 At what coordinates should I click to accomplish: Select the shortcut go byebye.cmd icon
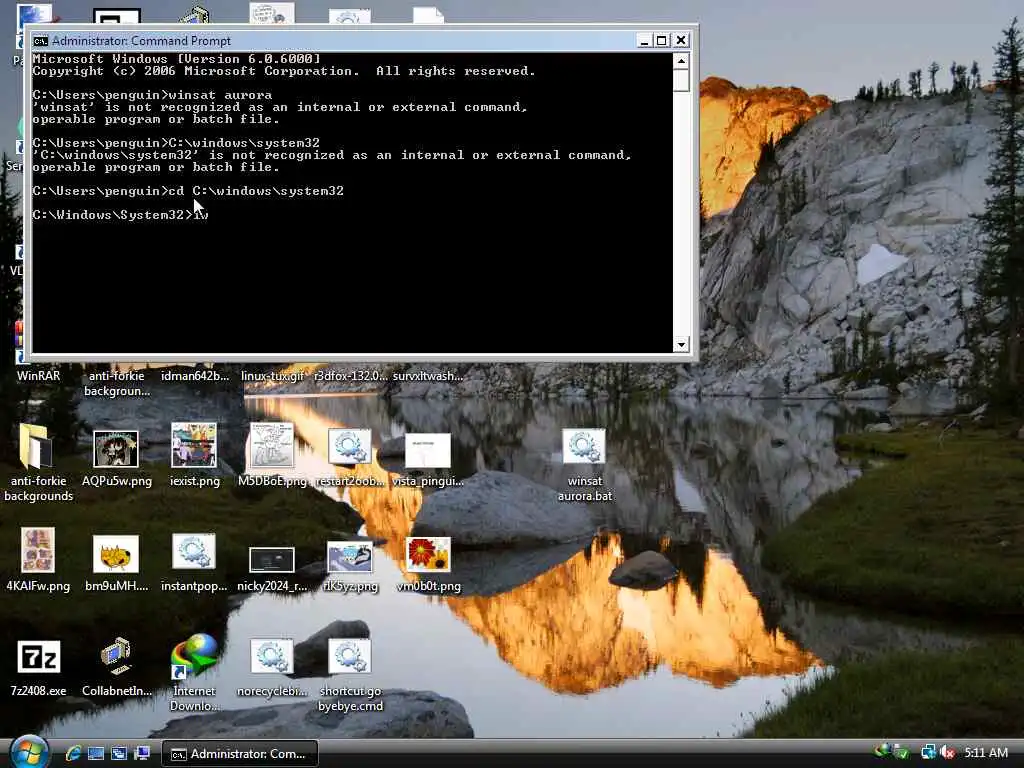pos(350,675)
